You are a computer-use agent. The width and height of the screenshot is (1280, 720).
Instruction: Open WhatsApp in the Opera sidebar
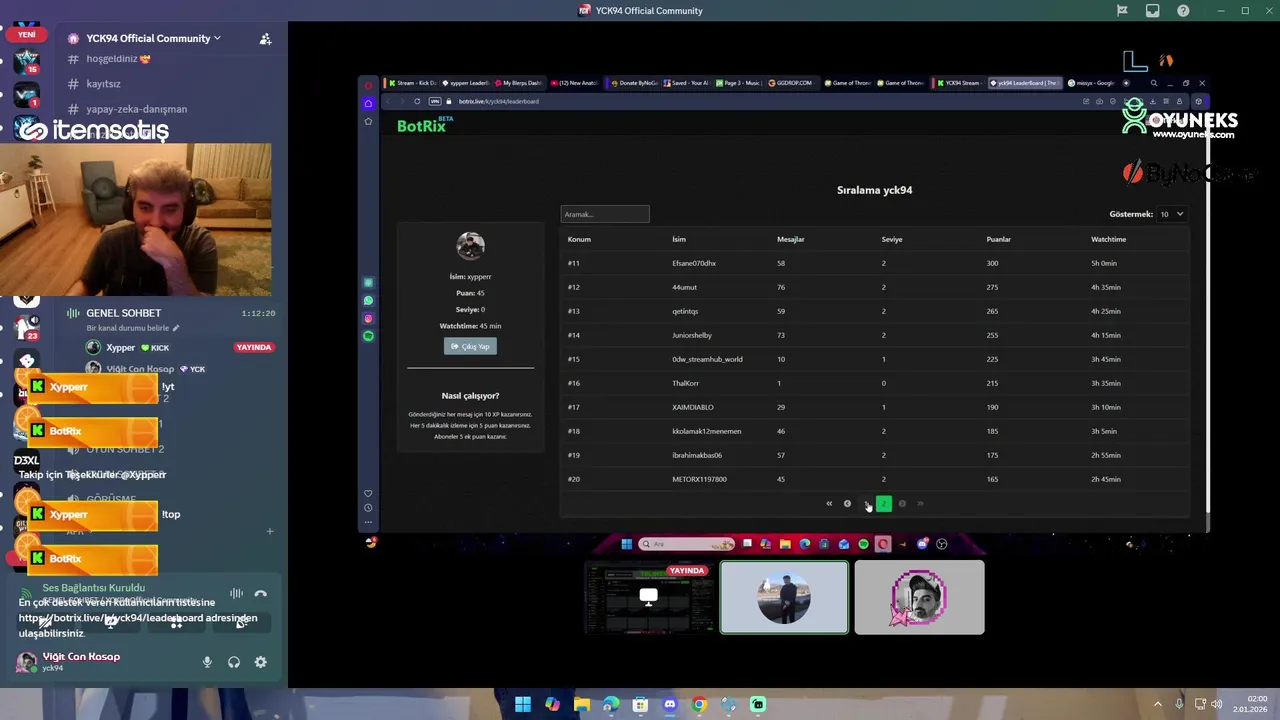368,301
